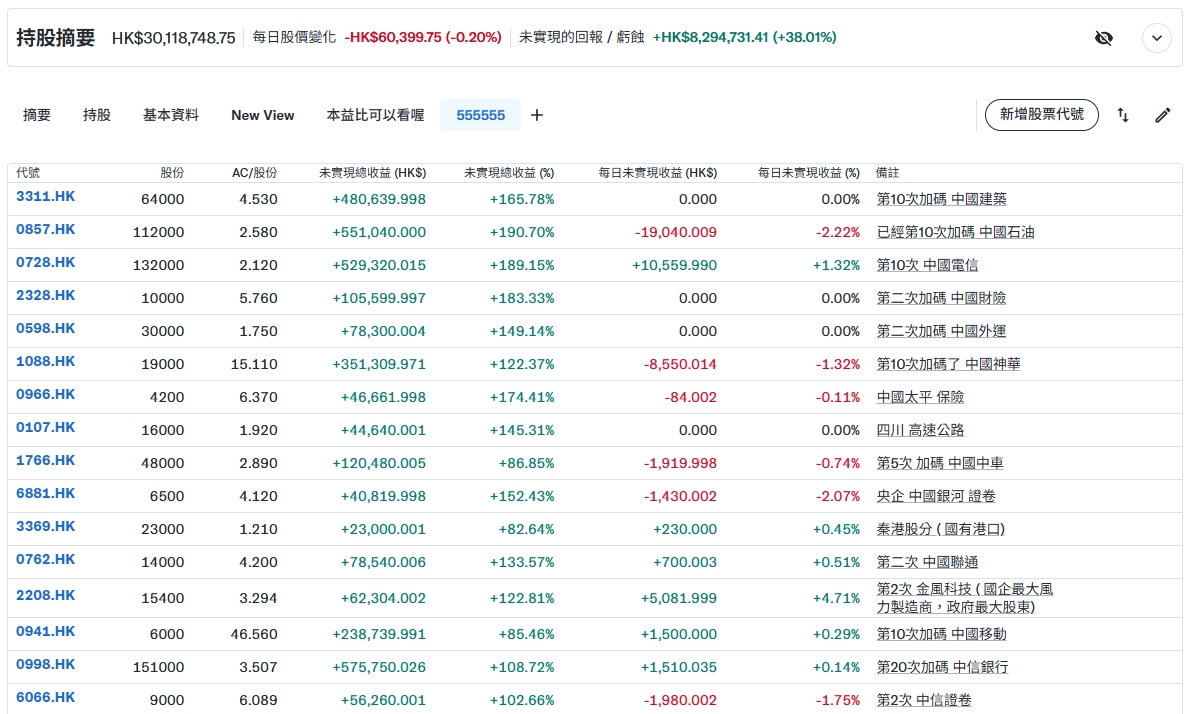Select the New View tab
This screenshot has width=1196, height=714.
262,115
